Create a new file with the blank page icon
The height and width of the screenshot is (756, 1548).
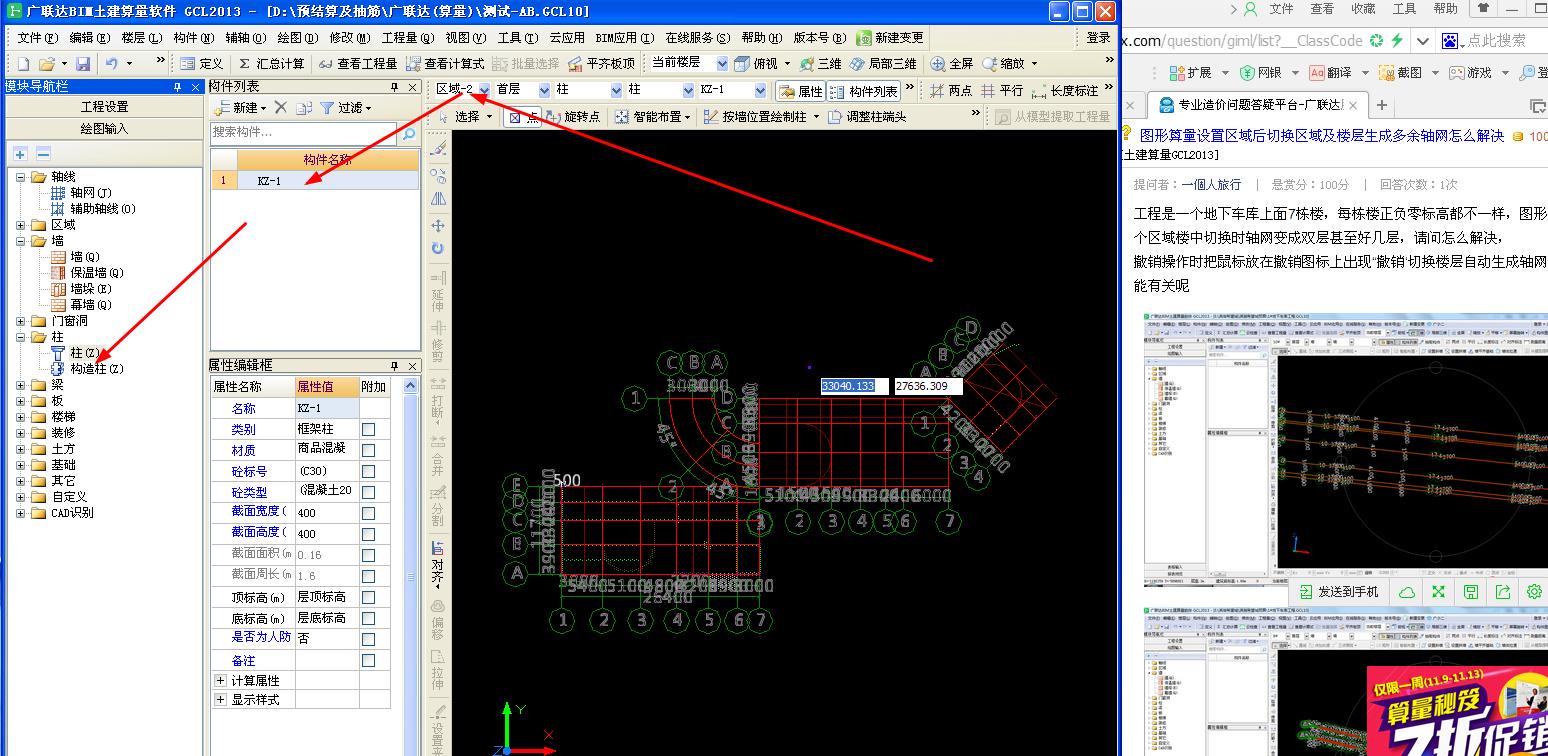point(23,63)
